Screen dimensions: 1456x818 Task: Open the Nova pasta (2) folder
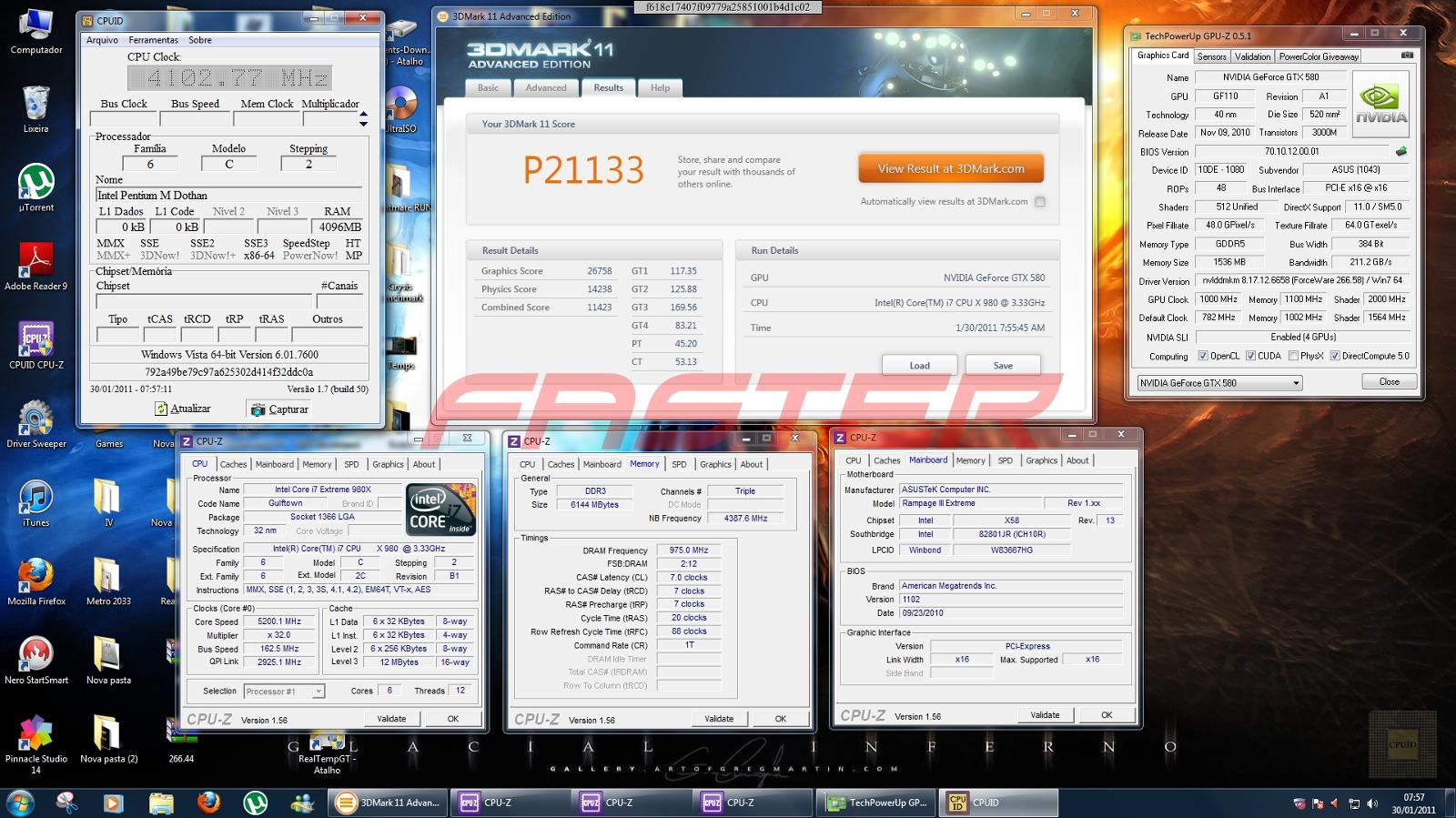108,739
